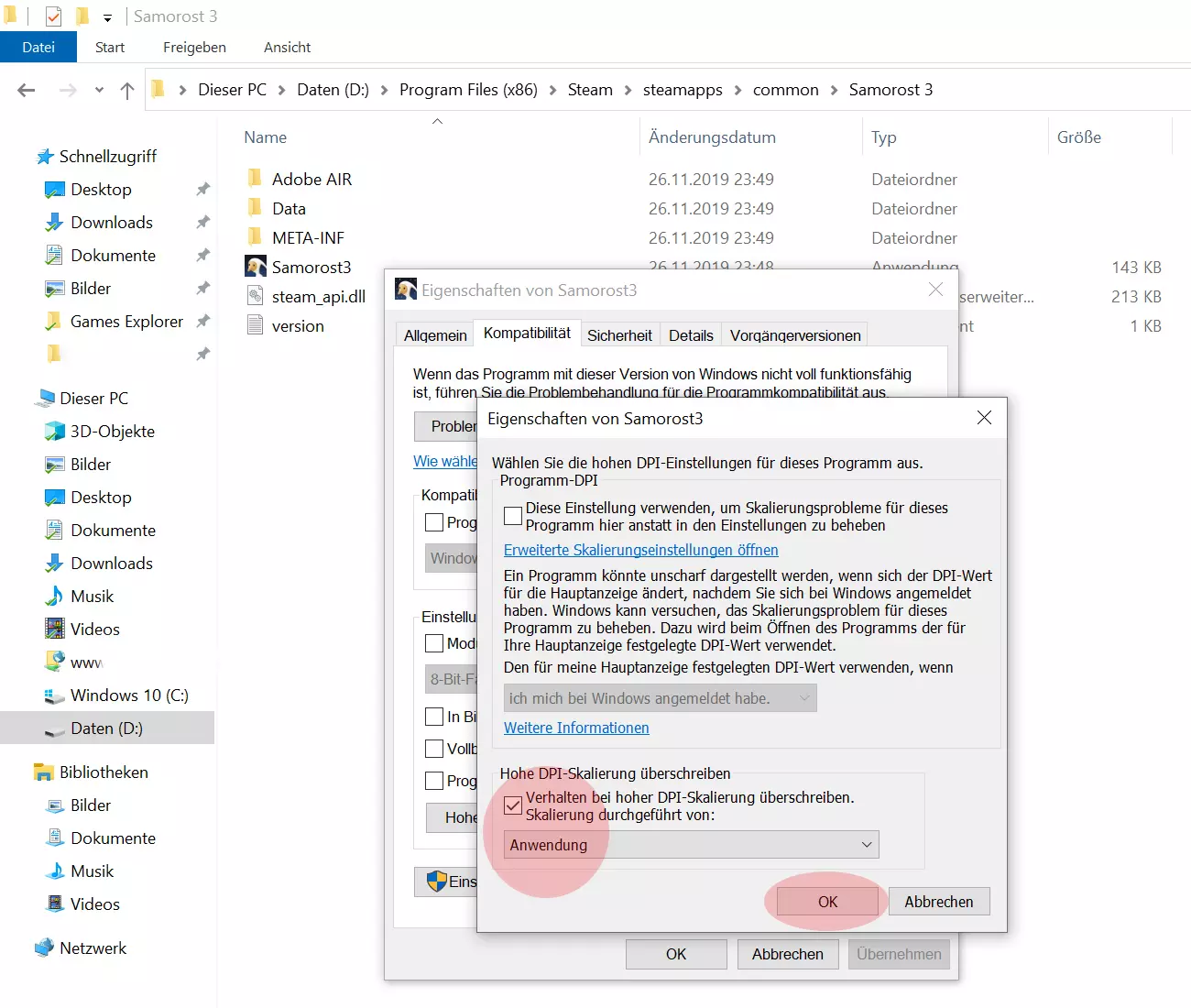Image resolution: width=1191 pixels, height=1008 pixels.
Task: Expand breadcrumb chevron after Program Files (x86)
Action: (x=552, y=90)
